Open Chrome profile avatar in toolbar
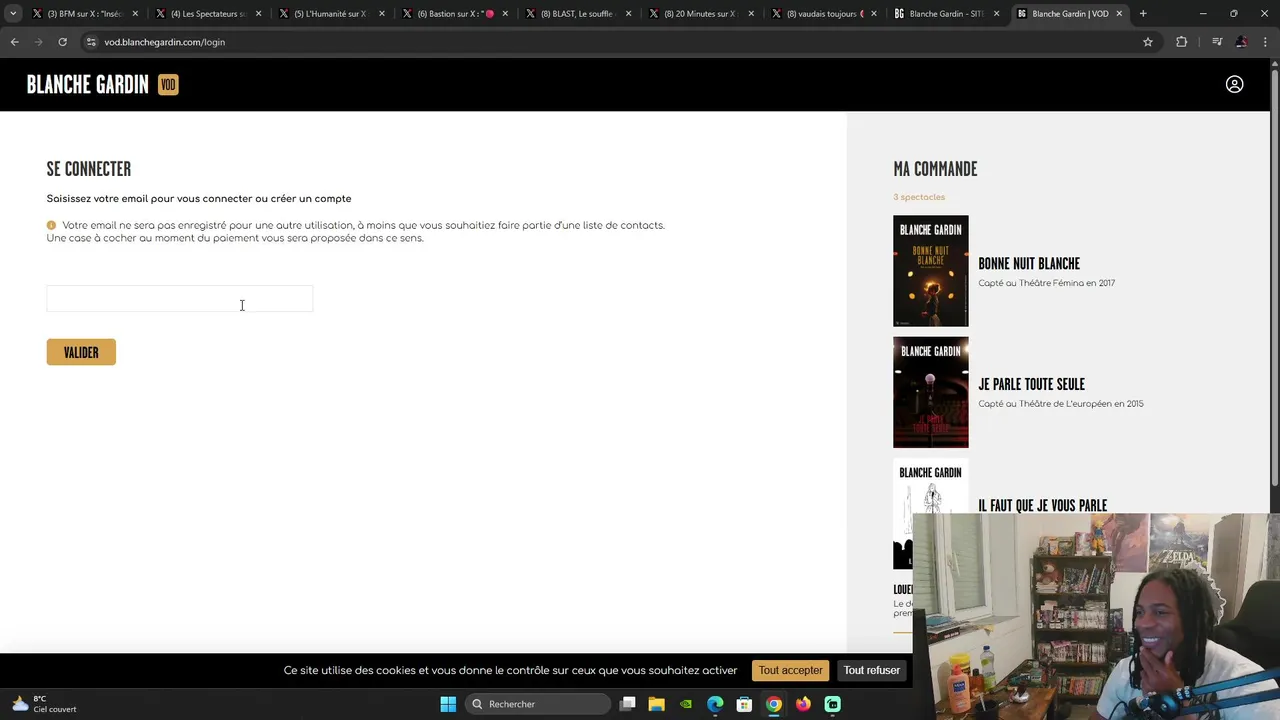The width and height of the screenshot is (1280, 720). pos(1241,42)
